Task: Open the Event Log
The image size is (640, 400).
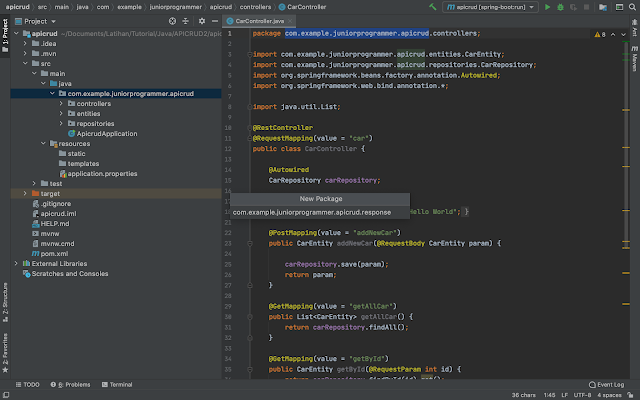Action: (x=607, y=384)
